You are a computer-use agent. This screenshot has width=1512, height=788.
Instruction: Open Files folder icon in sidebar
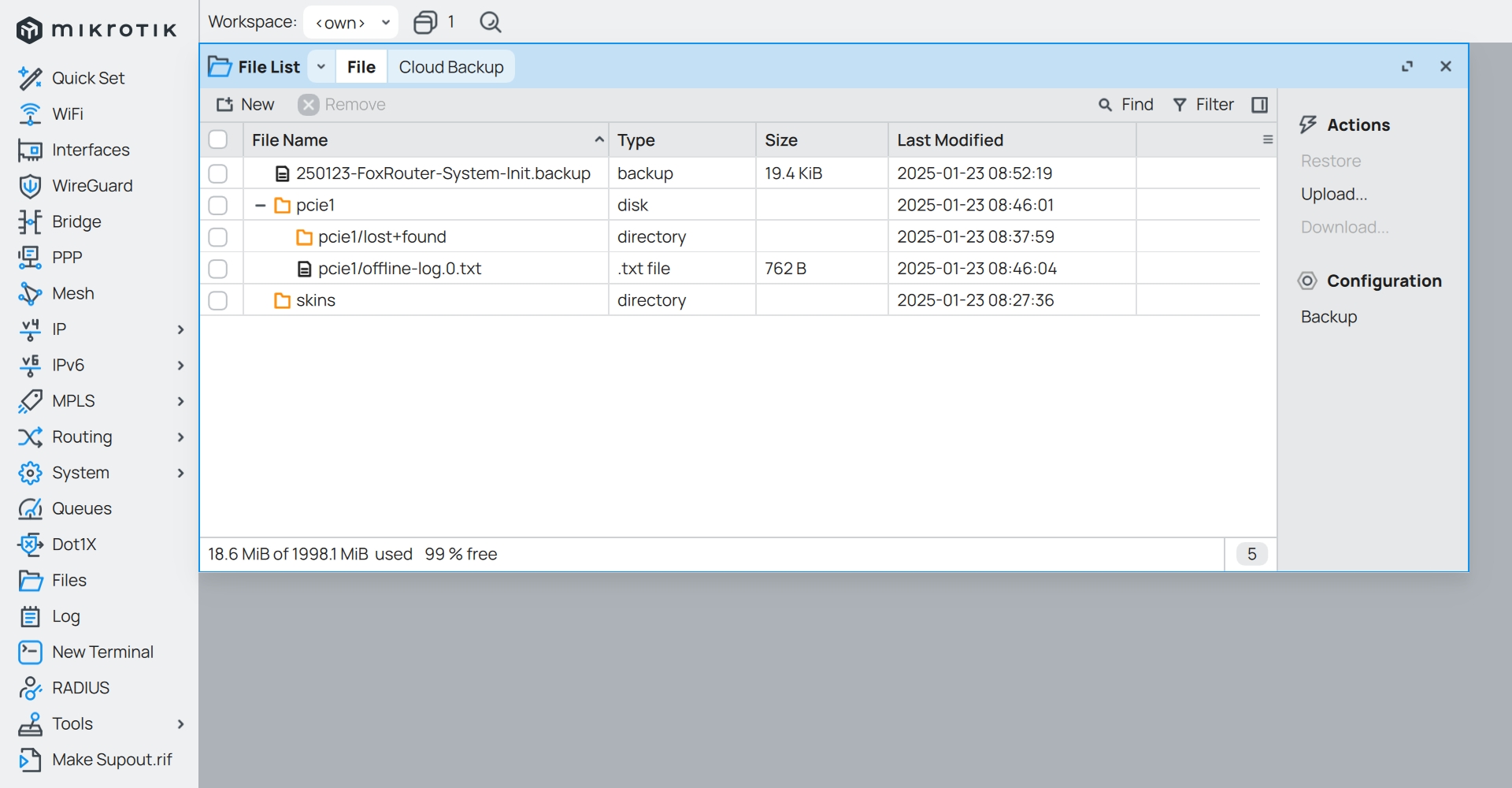[30, 581]
